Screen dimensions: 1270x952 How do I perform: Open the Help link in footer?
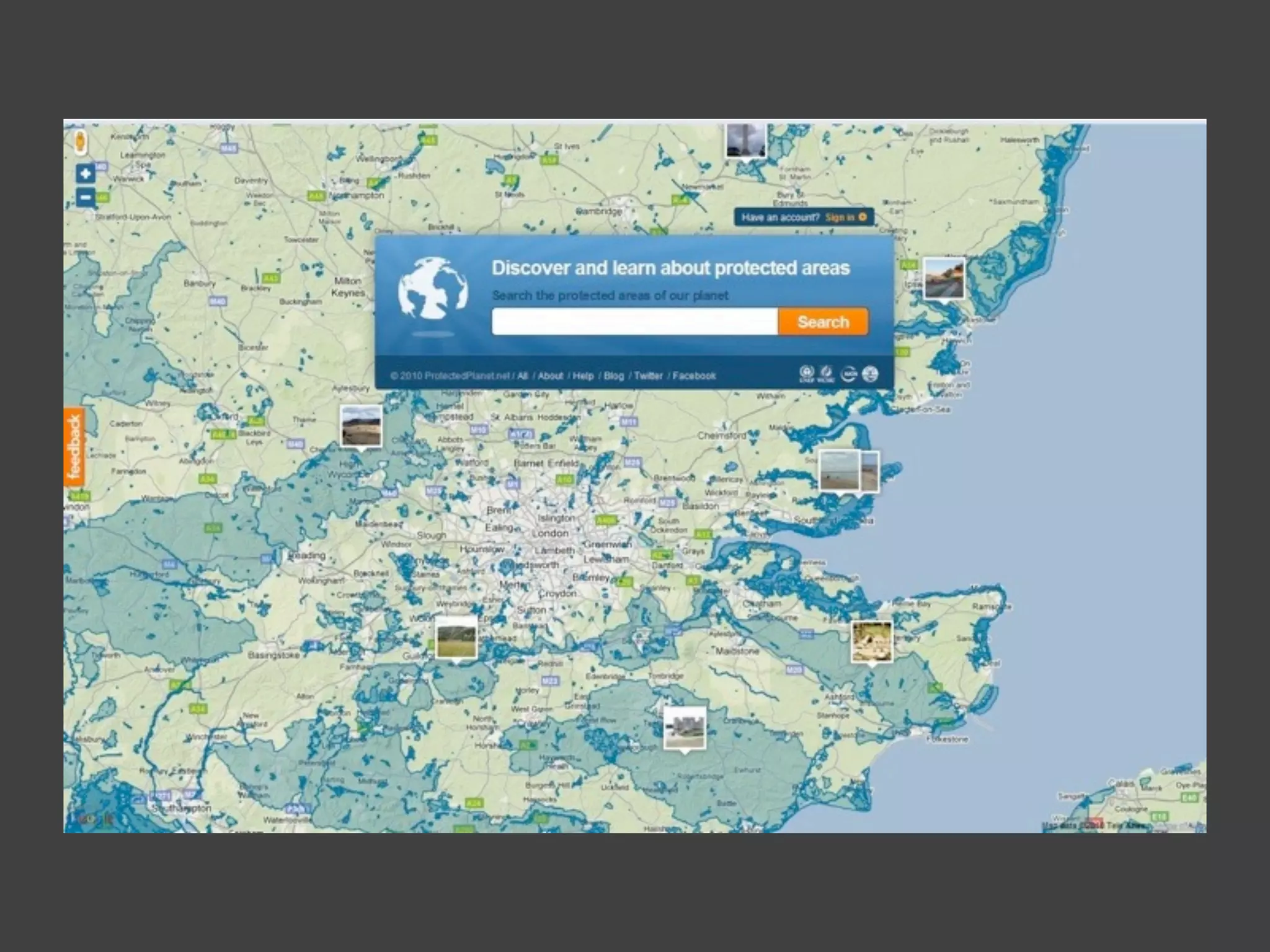(583, 376)
